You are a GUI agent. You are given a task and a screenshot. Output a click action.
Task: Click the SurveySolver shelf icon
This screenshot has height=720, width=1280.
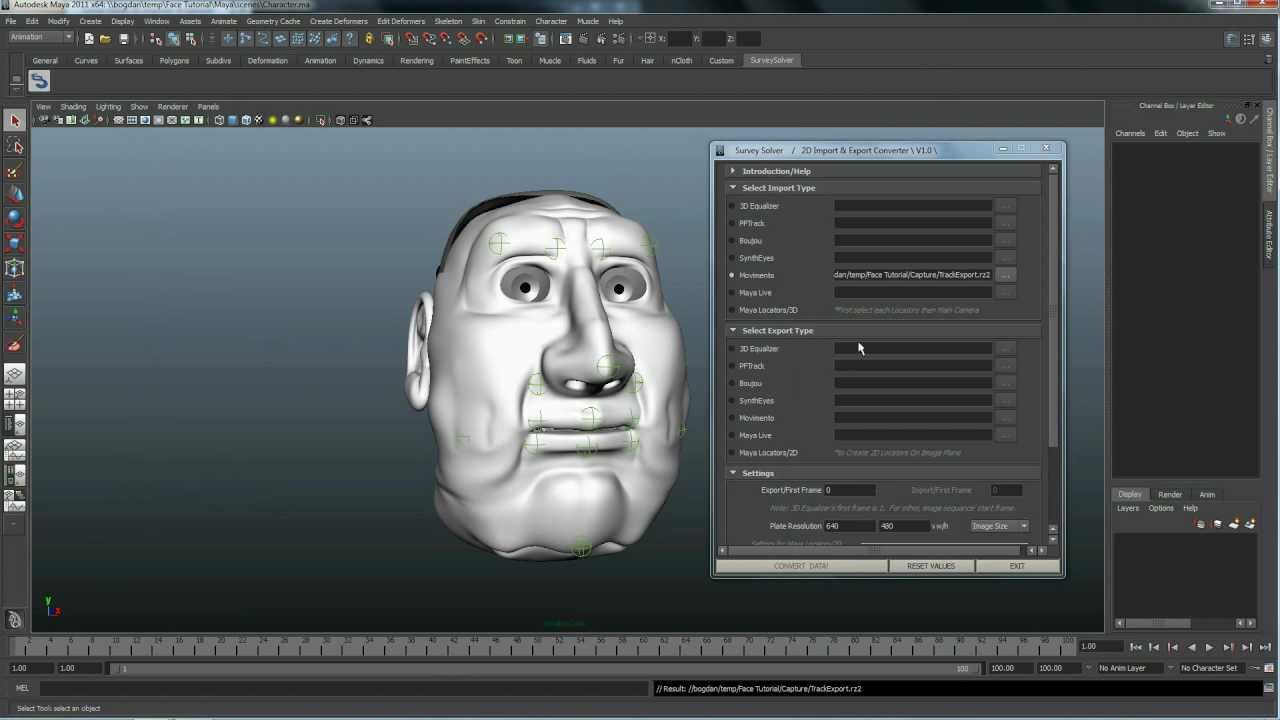40,82
